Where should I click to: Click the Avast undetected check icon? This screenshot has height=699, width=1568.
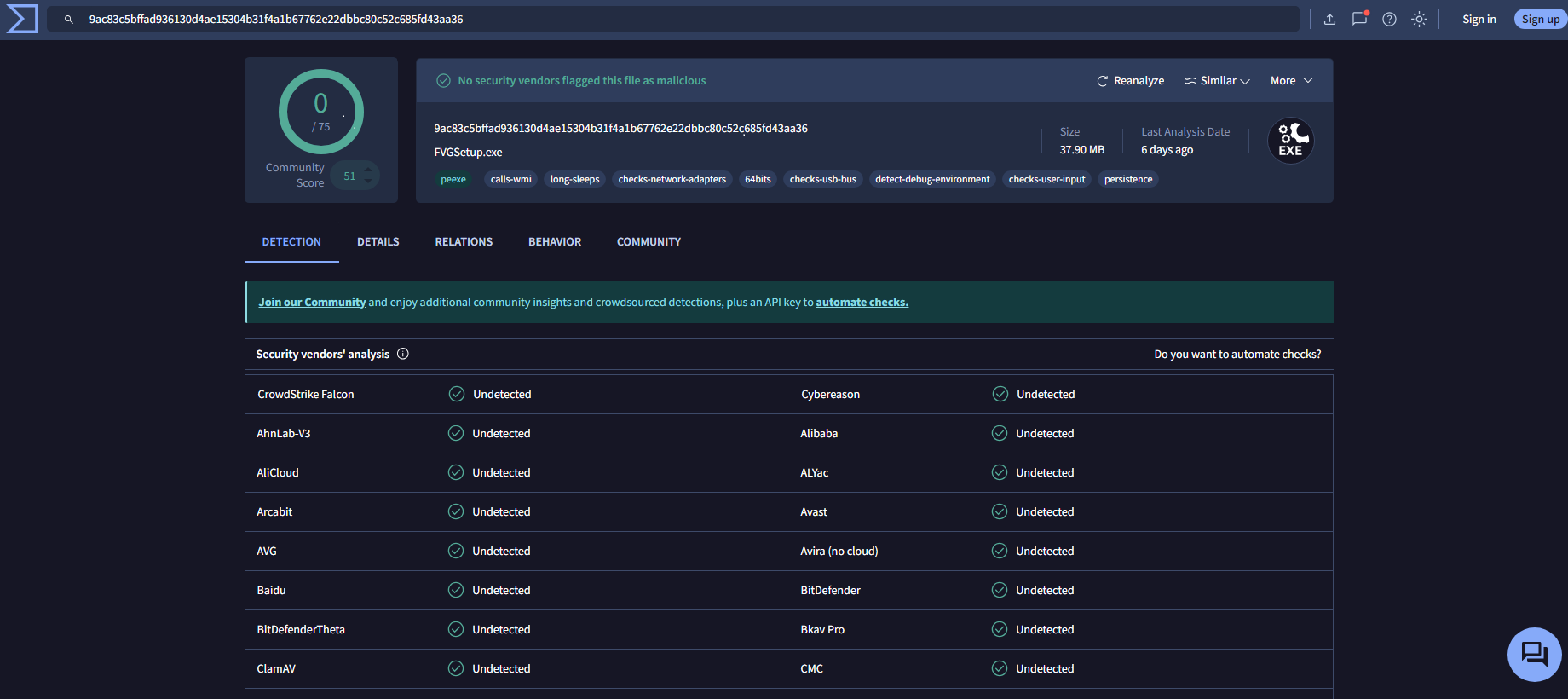[x=1000, y=511]
